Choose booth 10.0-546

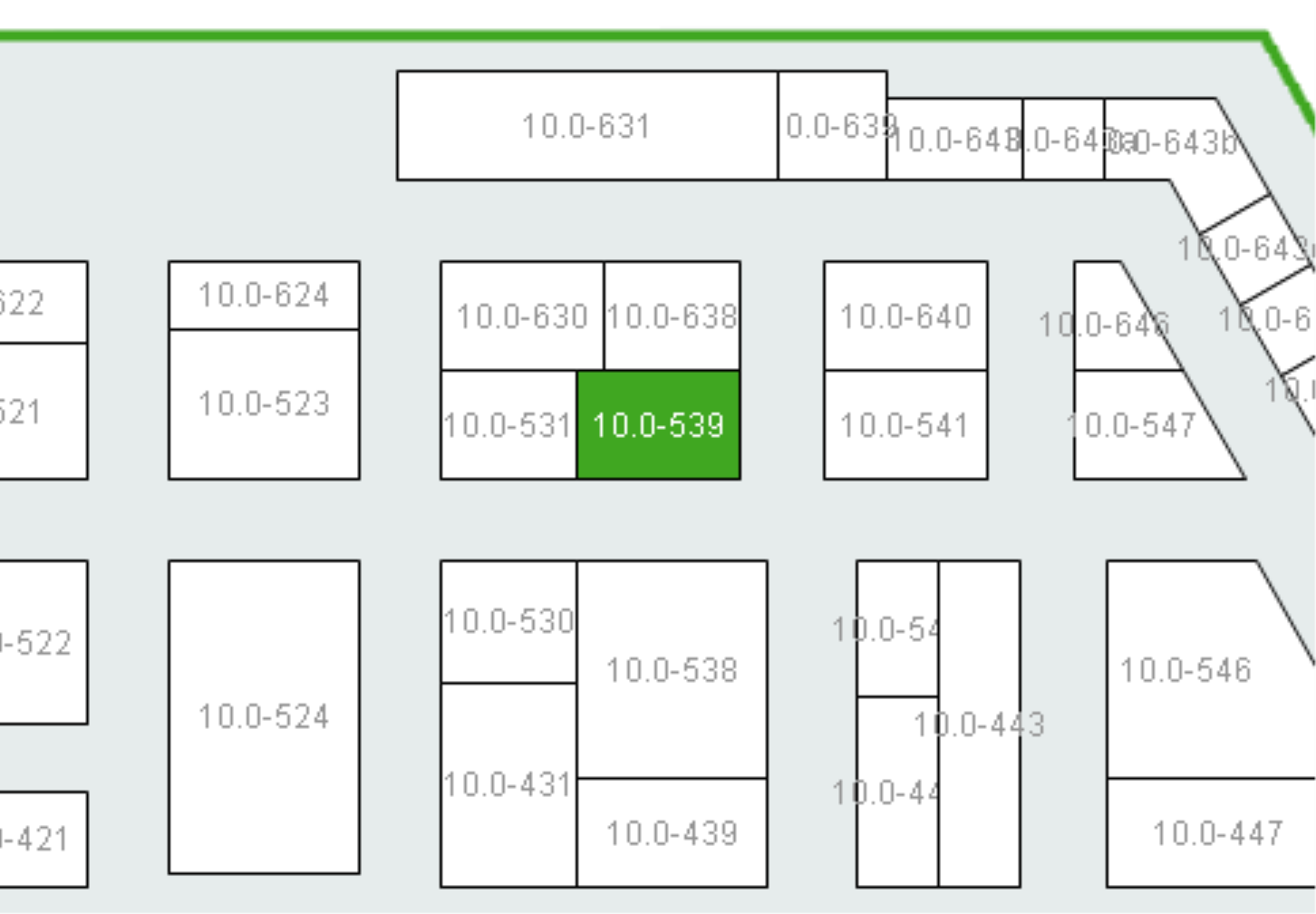[x=1187, y=669]
